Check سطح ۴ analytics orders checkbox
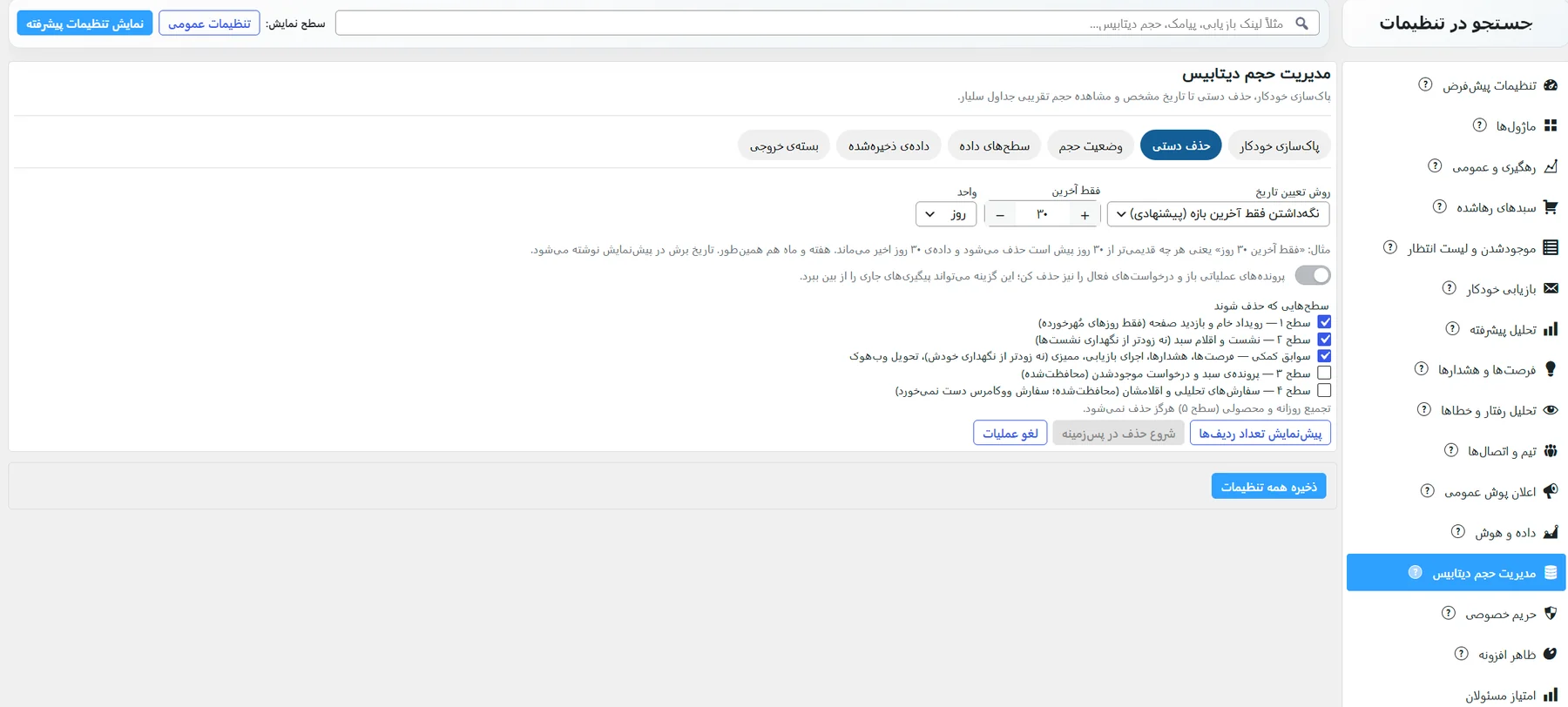 [x=1324, y=390]
